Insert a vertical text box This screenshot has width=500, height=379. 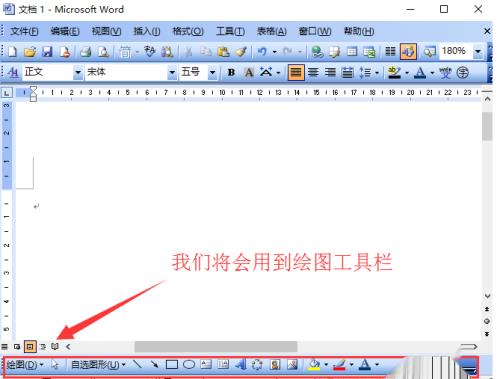pyautogui.click(x=223, y=364)
